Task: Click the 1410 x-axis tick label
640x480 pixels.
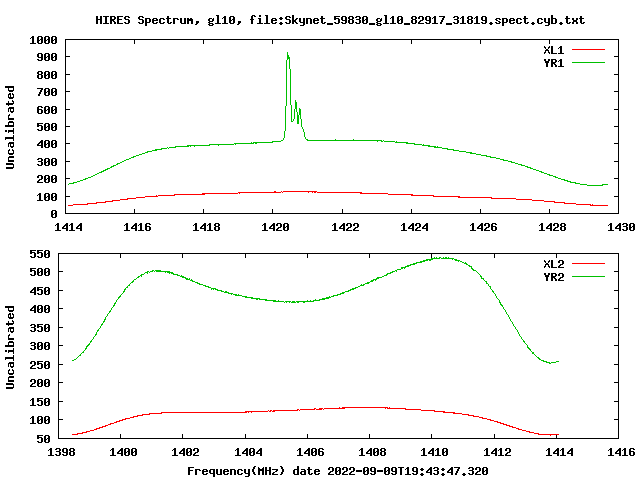Action: tap(434, 452)
